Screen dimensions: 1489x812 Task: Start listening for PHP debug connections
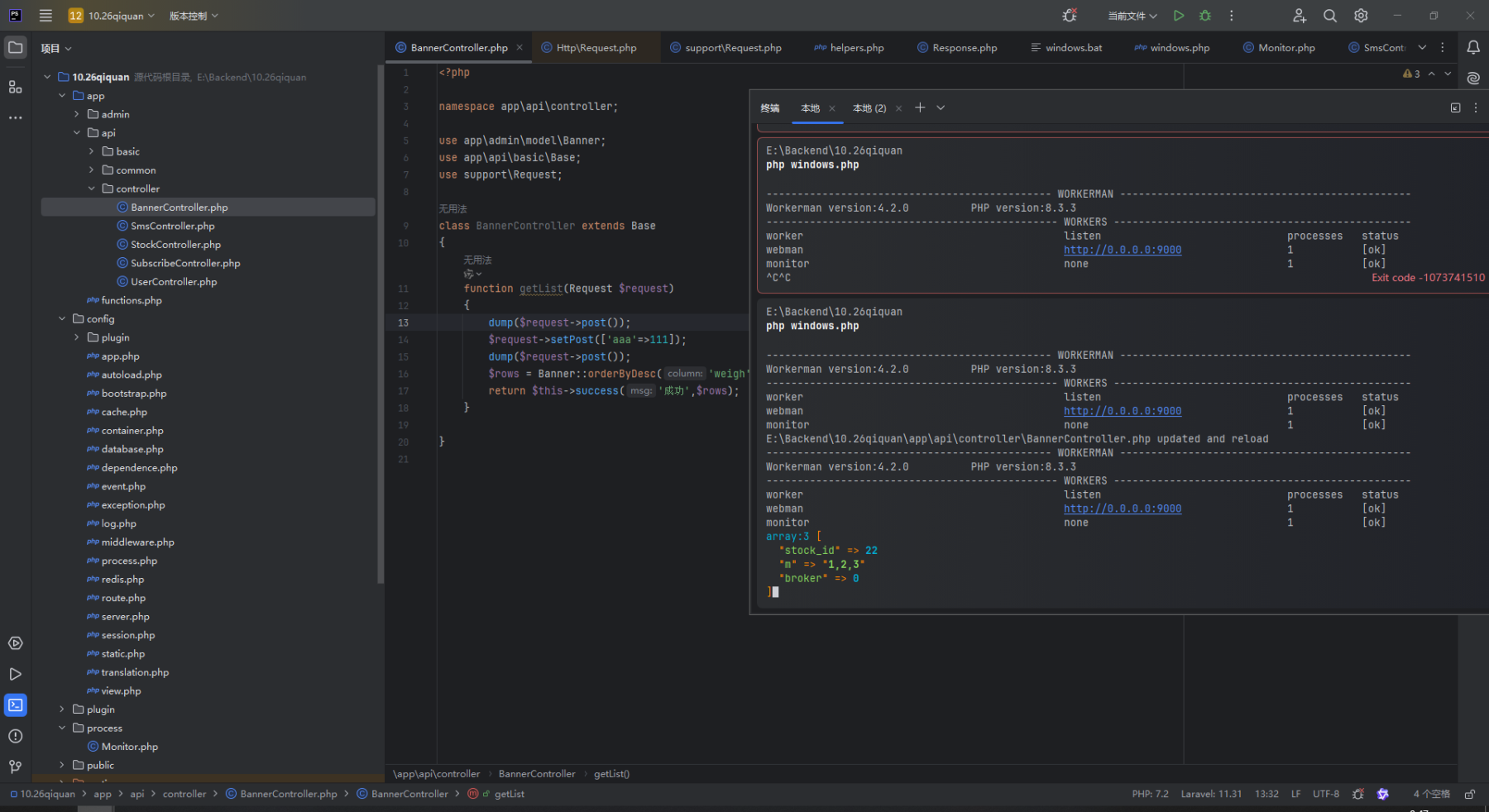click(x=1070, y=16)
